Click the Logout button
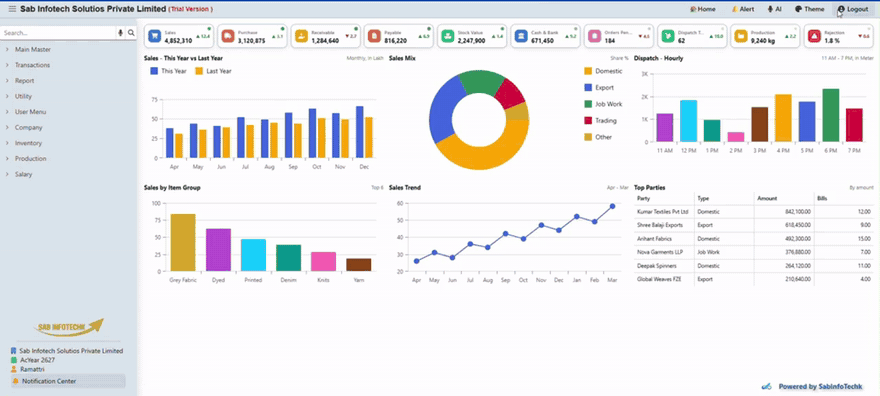The height and width of the screenshot is (396, 880). pos(853,9)
